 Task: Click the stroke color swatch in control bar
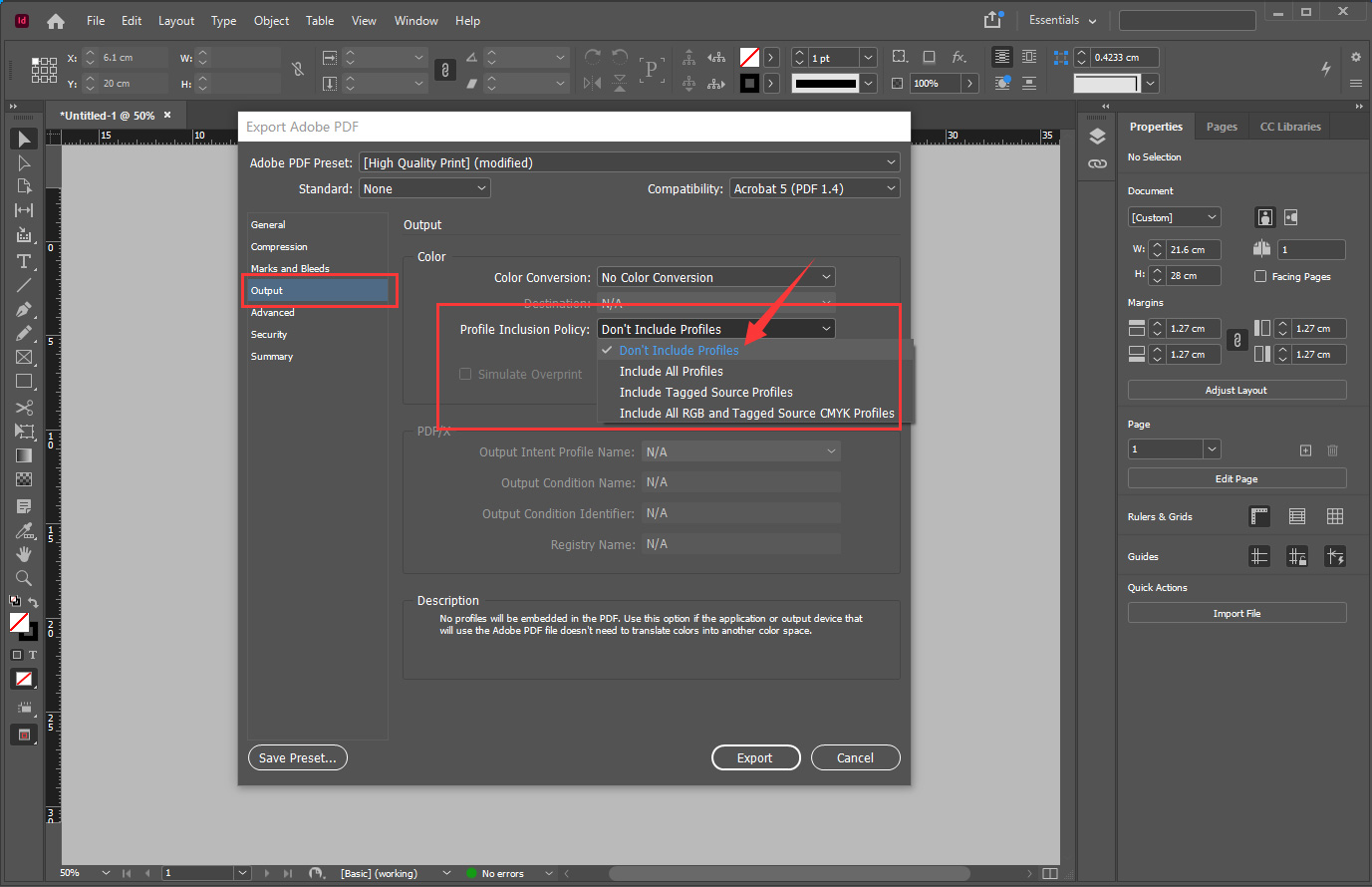pyautogui.click(x=749, y=84)
